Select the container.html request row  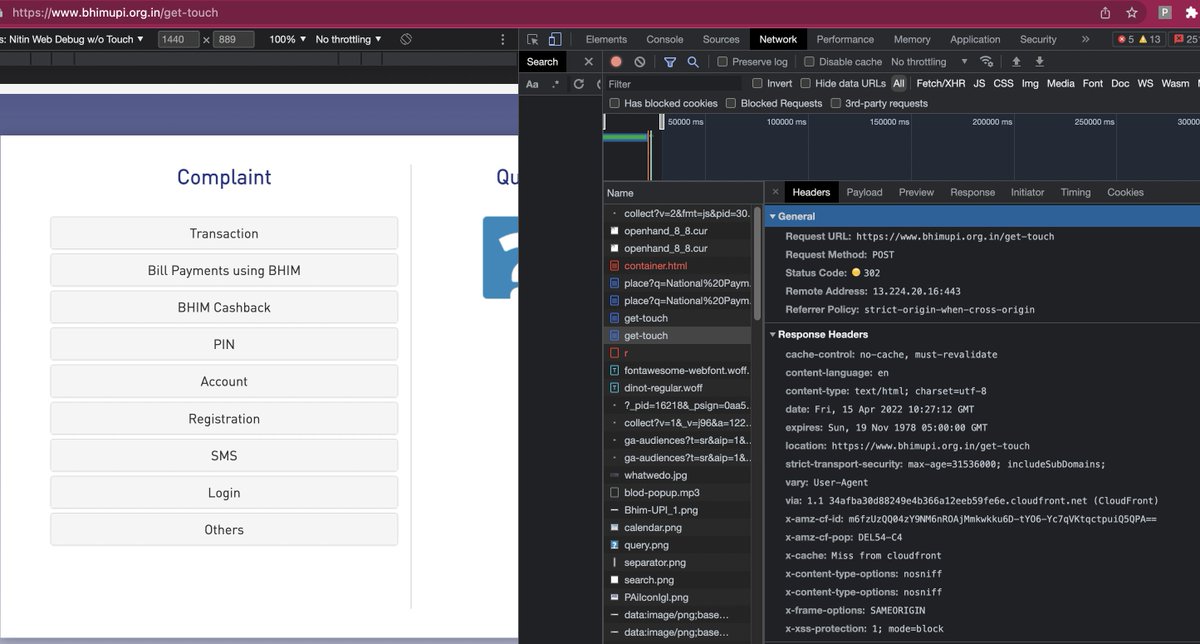pyautogui.click(x=678, y=266)
